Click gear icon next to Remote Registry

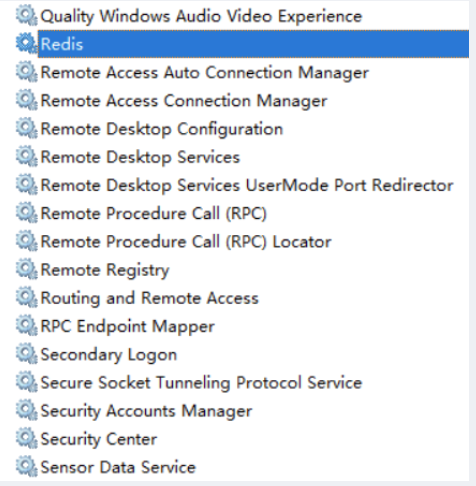pyautogui.click(x=27, y=269)
